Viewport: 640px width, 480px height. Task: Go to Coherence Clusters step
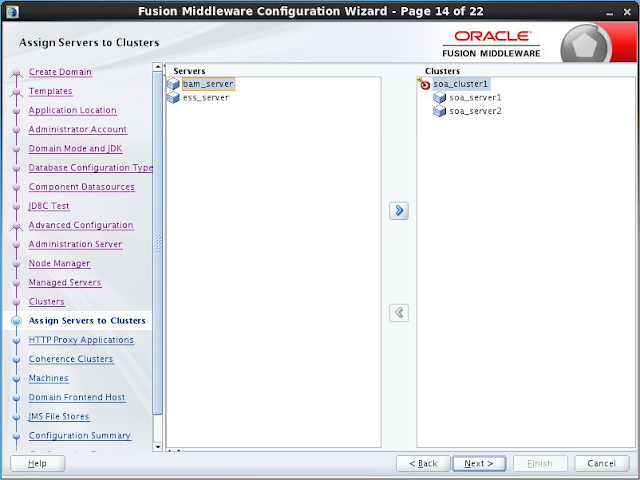pyautogui.click(x=71, y=359)
